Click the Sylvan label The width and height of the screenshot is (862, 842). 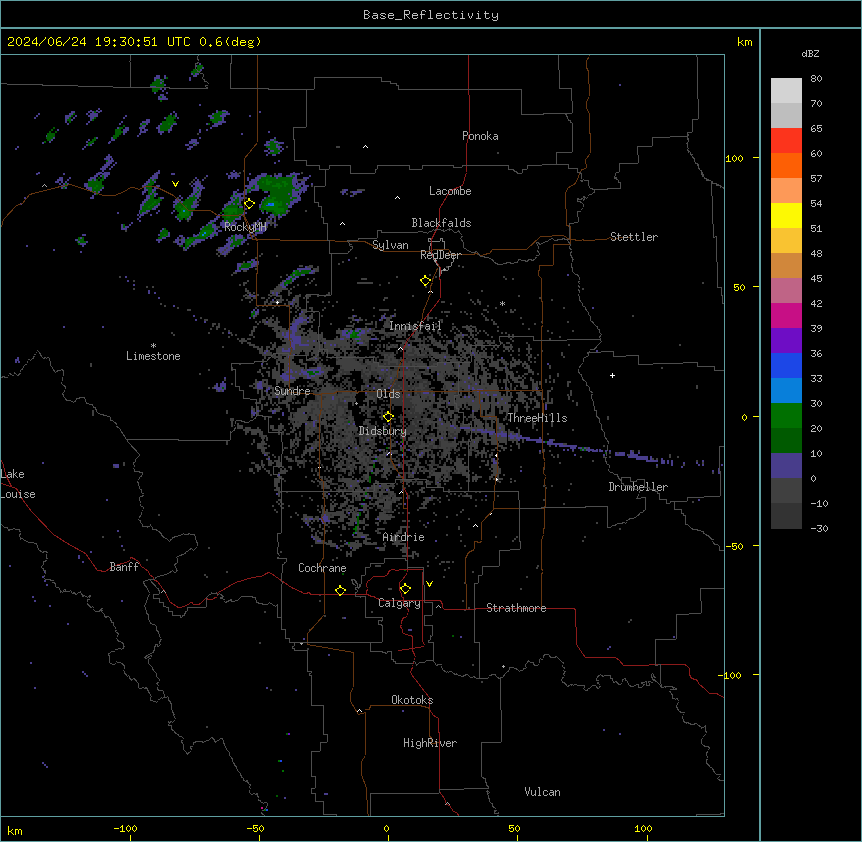[x=390, y=245]
